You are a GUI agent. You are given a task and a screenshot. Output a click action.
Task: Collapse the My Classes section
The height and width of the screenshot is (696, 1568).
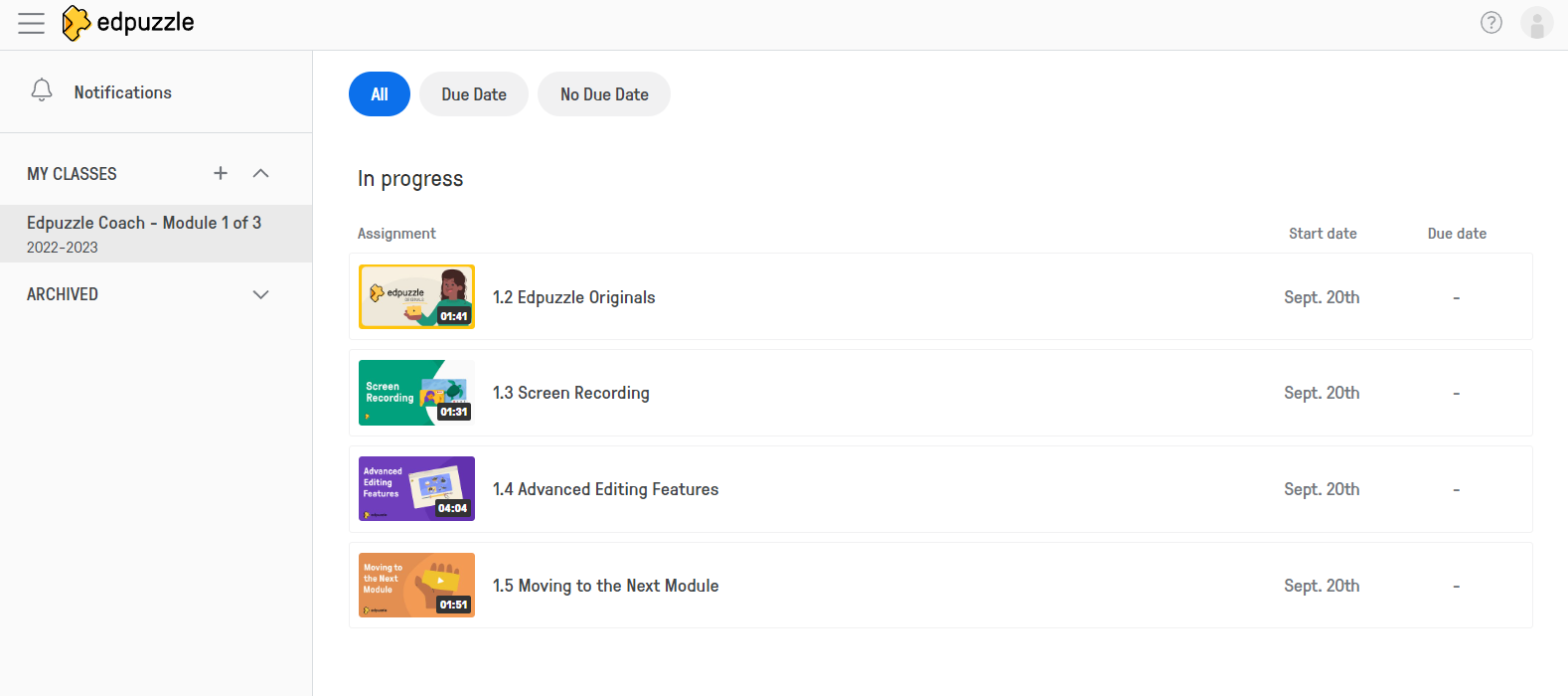tap(261, 173)
